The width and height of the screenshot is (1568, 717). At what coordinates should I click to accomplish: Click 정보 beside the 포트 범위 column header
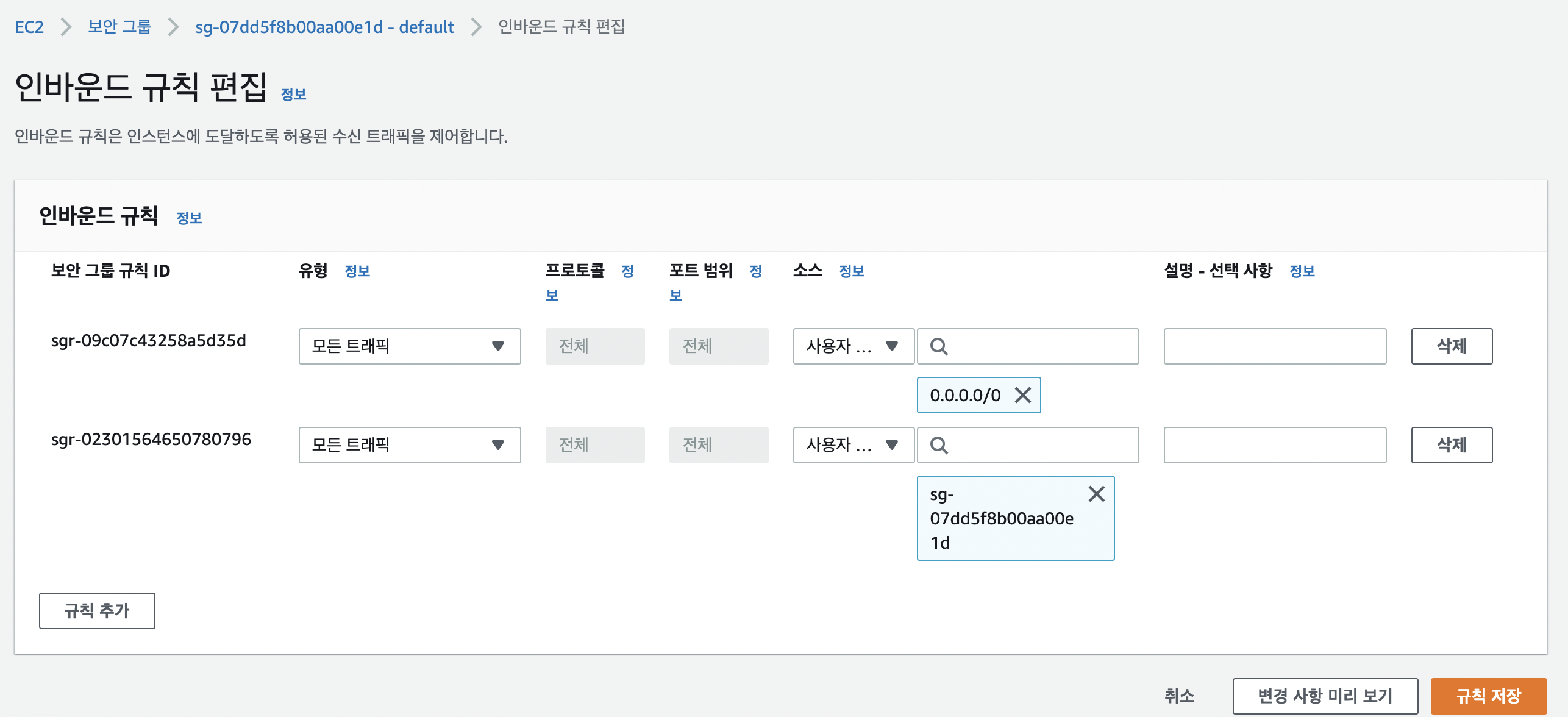[x=756, y=273]
